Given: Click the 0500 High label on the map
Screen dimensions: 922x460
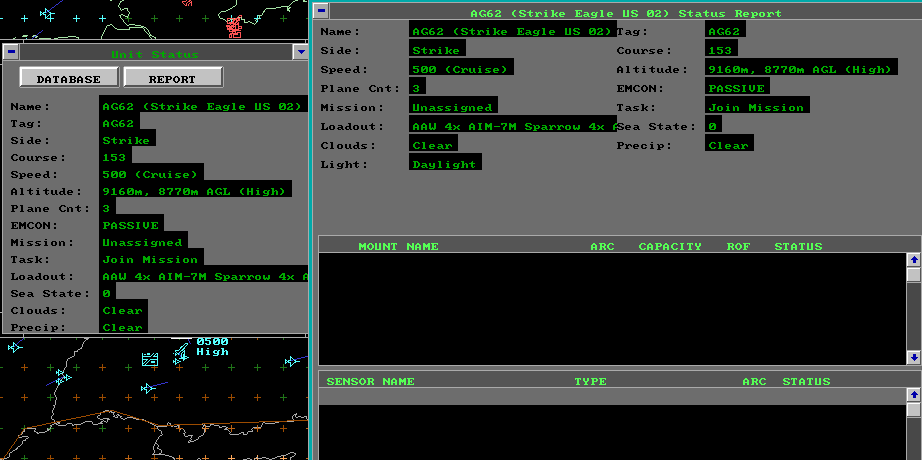Looking at the screenshot, I should (x=212, y=346).
